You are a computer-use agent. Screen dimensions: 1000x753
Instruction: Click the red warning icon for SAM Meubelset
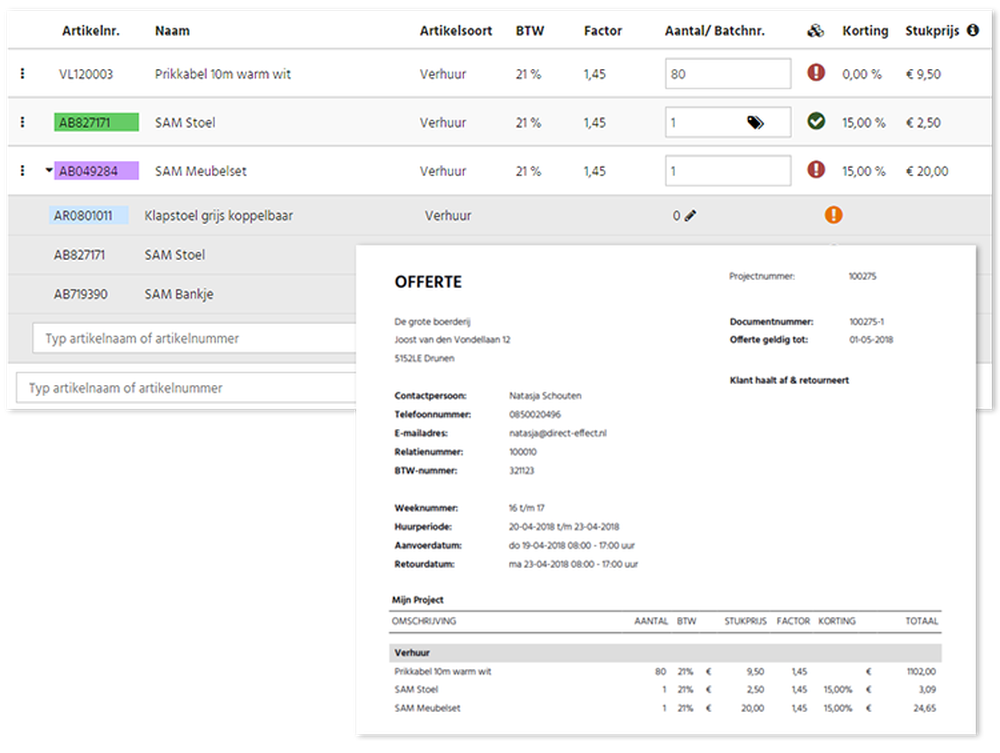point(816,170)
